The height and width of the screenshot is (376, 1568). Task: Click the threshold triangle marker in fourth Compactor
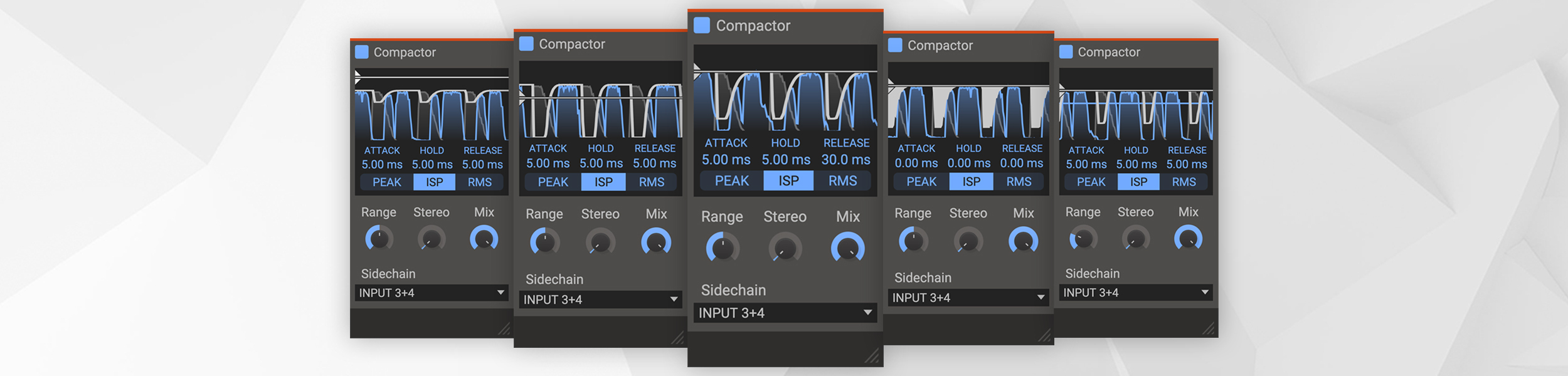[891, 86]
